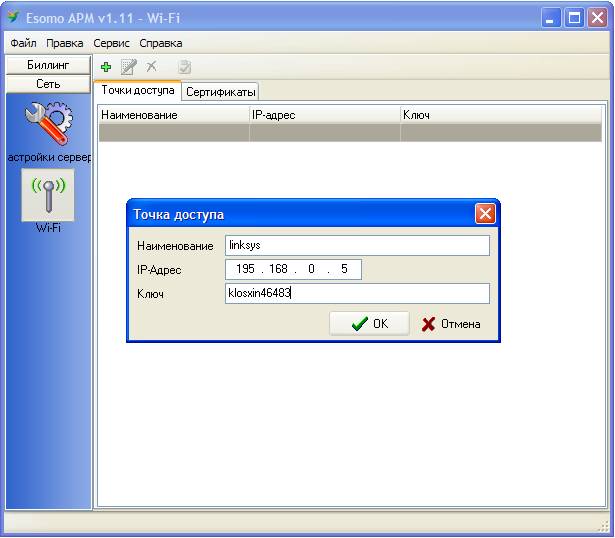Cancel the dialog with Отмена button

tap(451, 324)
